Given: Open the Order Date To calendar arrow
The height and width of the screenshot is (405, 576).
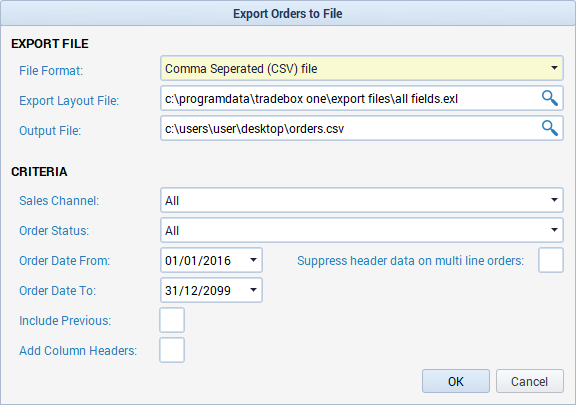Looking at the screenshot, I should point(253,290).
